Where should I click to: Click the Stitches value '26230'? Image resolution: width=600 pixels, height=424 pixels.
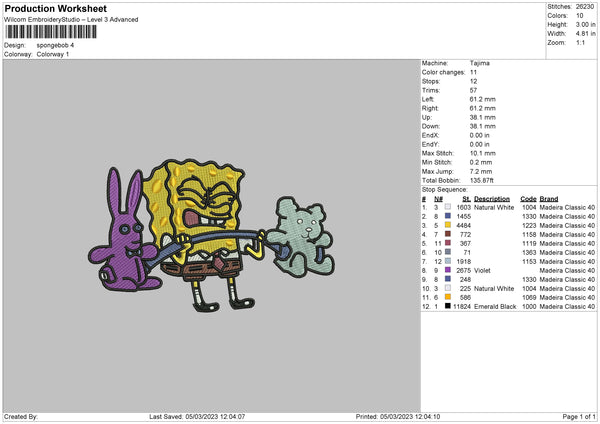click(x=585, y=7)
